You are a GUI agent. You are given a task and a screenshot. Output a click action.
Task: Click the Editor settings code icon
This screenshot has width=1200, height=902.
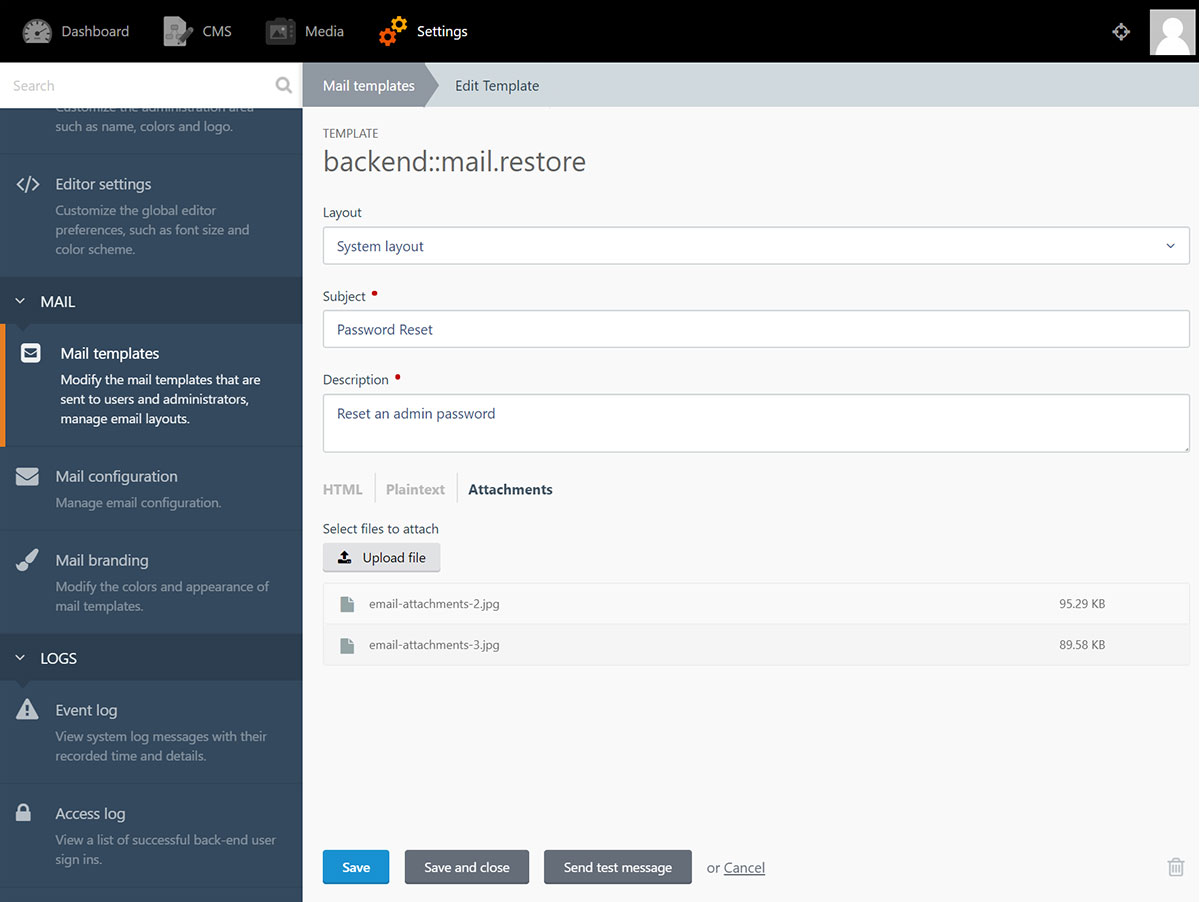(x=28, y=184)
